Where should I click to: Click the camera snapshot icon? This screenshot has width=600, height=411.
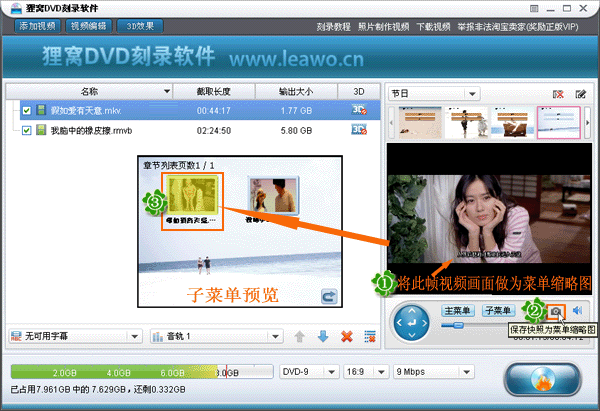[556, 312]
